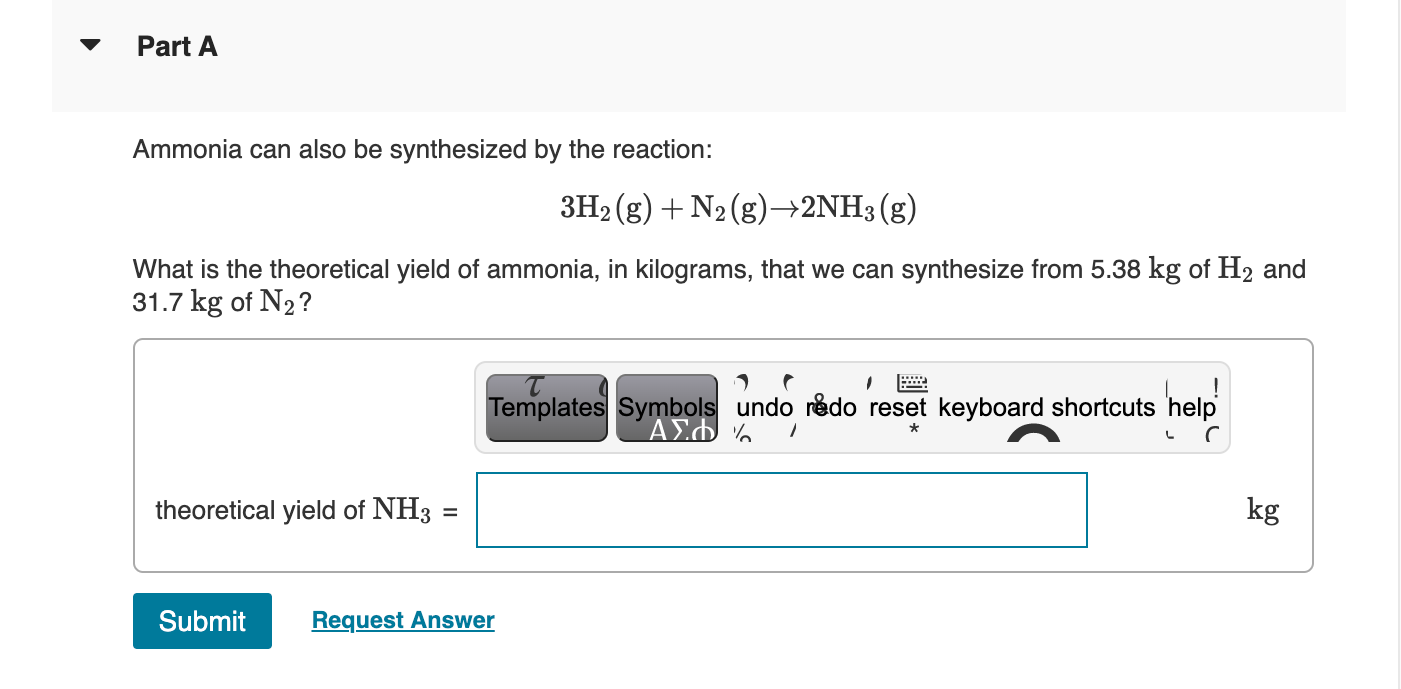Click the keyboard picture above reset
Image resolution: width=1401 pixels, height=689 pixels.
coord(910,382)
